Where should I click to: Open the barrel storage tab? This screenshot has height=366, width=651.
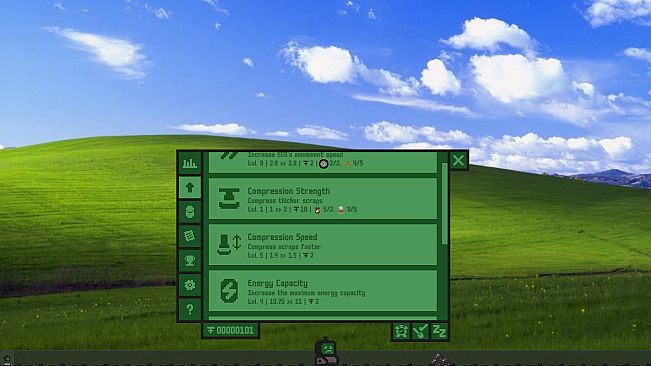click(190, 212)
